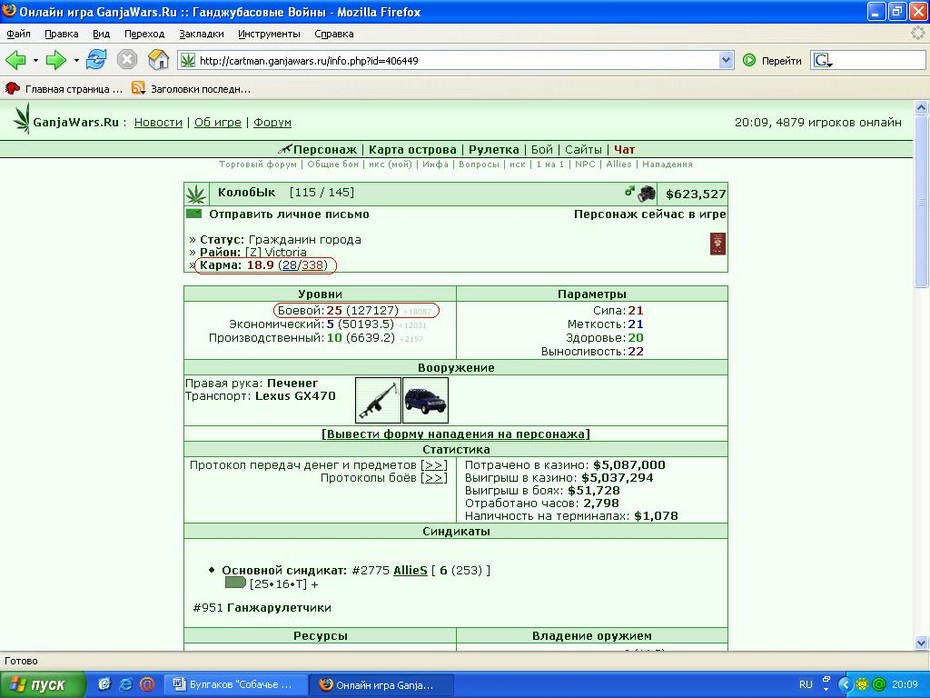This screenshot has height=698, width=930.
Task: Click the Firefox Back arrow button
Action: click(16, 60)
